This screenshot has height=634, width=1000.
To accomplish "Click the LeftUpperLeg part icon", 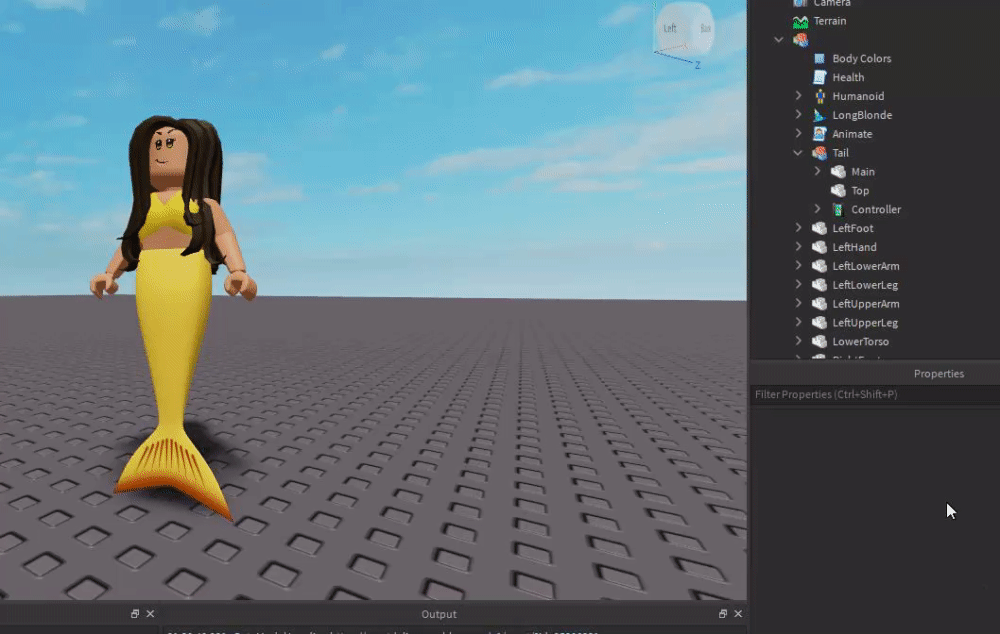I will [820, 323].
